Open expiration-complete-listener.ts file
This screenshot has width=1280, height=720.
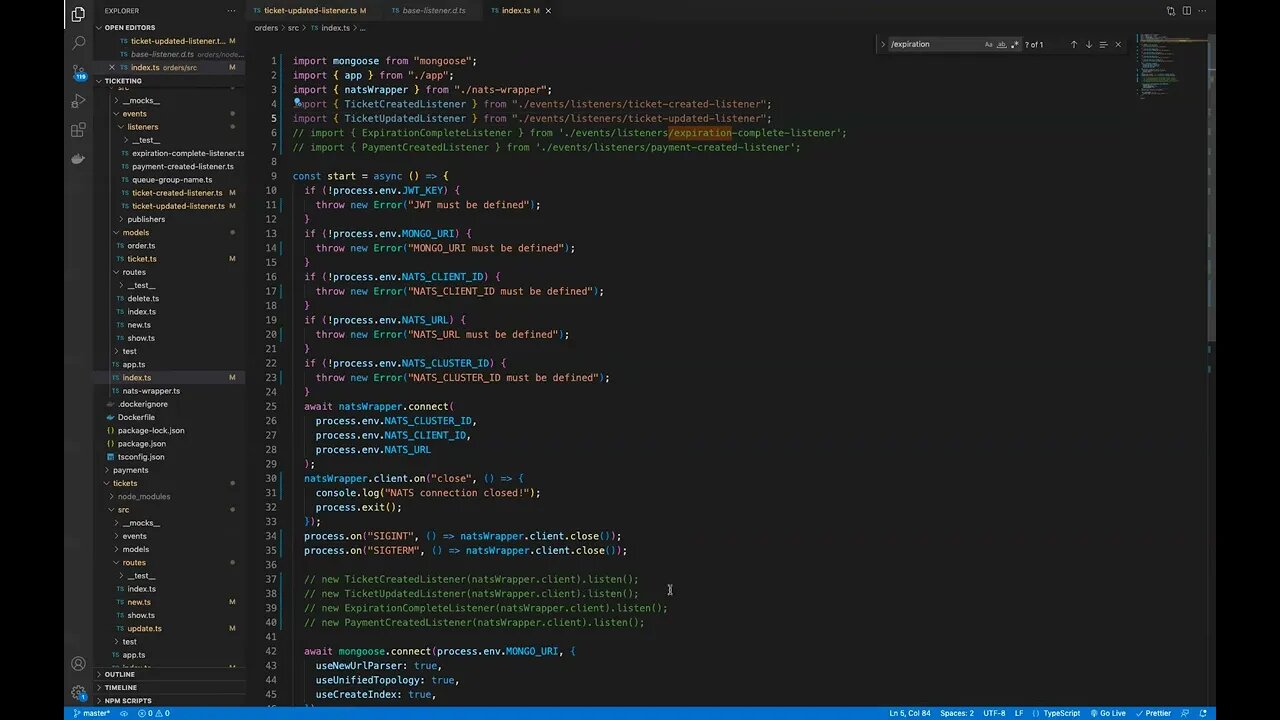[188, 153]
